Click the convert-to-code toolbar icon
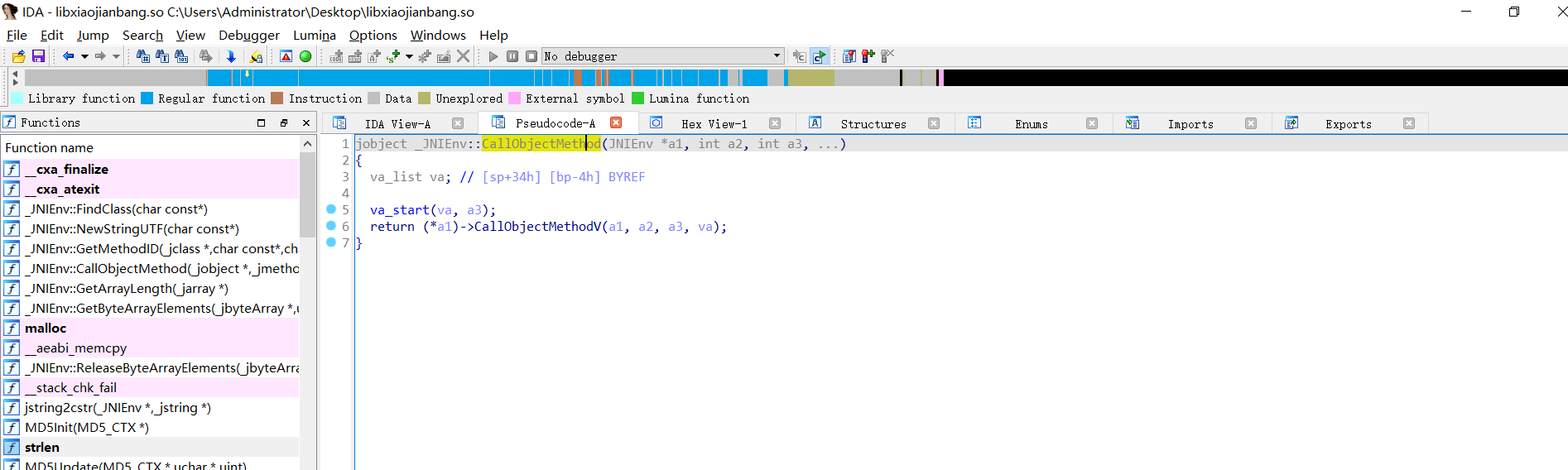Screen dimensions: 1568x470 (336, 56)
